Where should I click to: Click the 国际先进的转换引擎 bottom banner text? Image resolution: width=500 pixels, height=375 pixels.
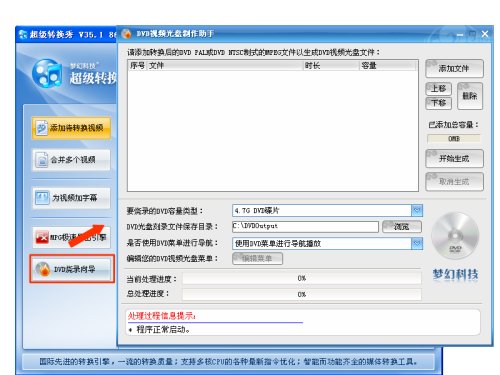point(229,362)
